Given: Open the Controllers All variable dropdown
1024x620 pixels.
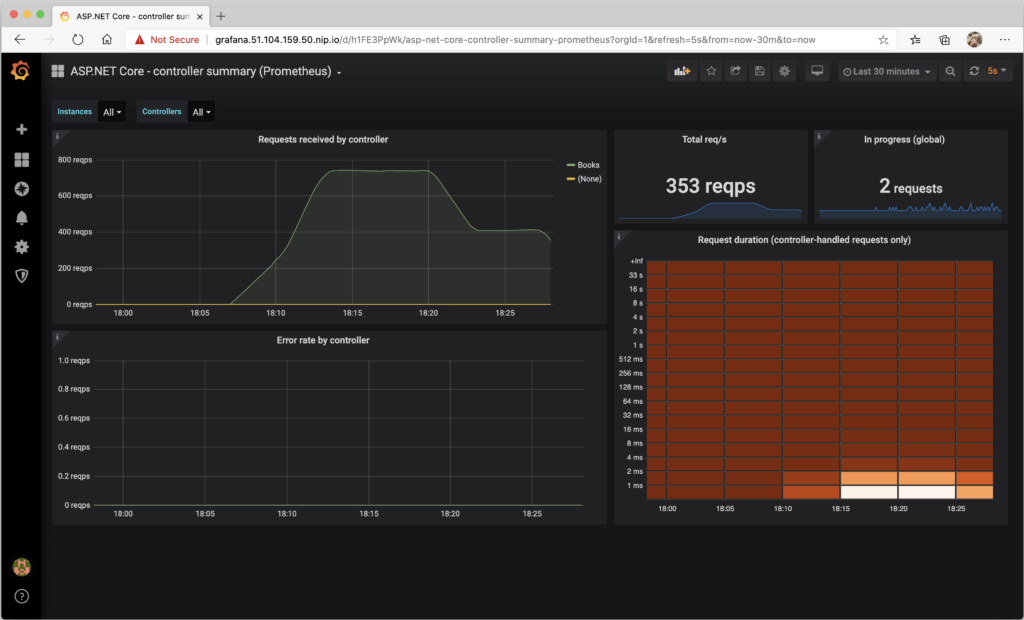Looking at the screenshot, I should (x=201, y=112).
